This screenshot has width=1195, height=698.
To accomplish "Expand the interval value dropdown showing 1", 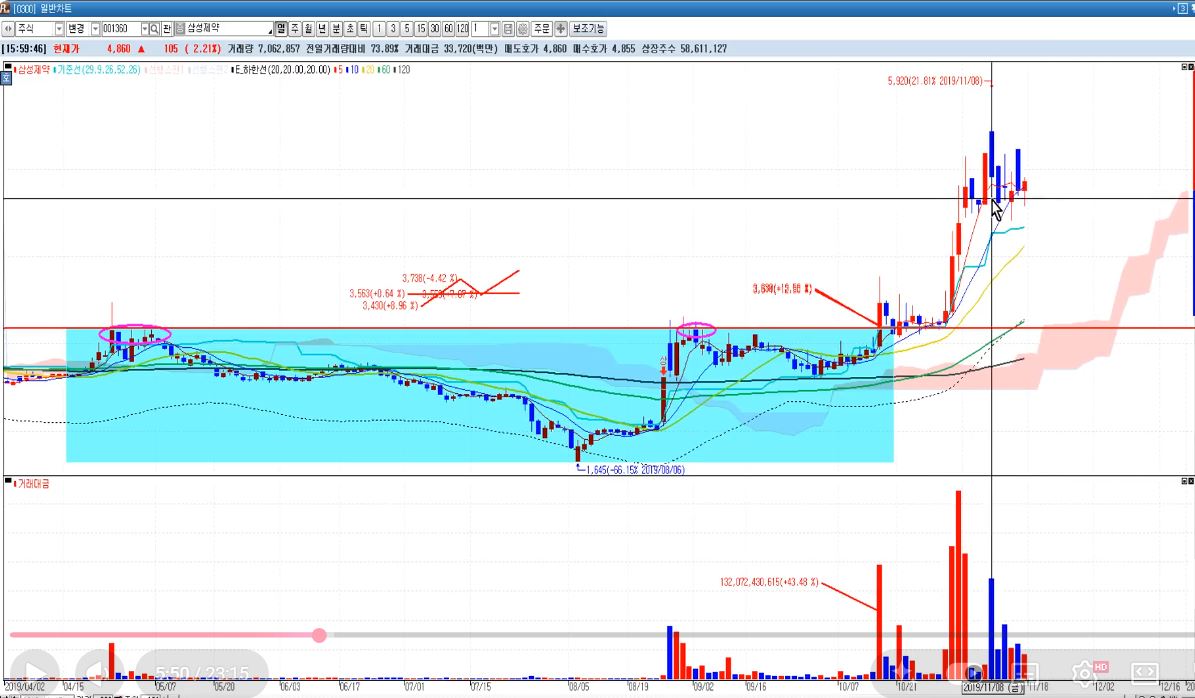I will [495, 29].
